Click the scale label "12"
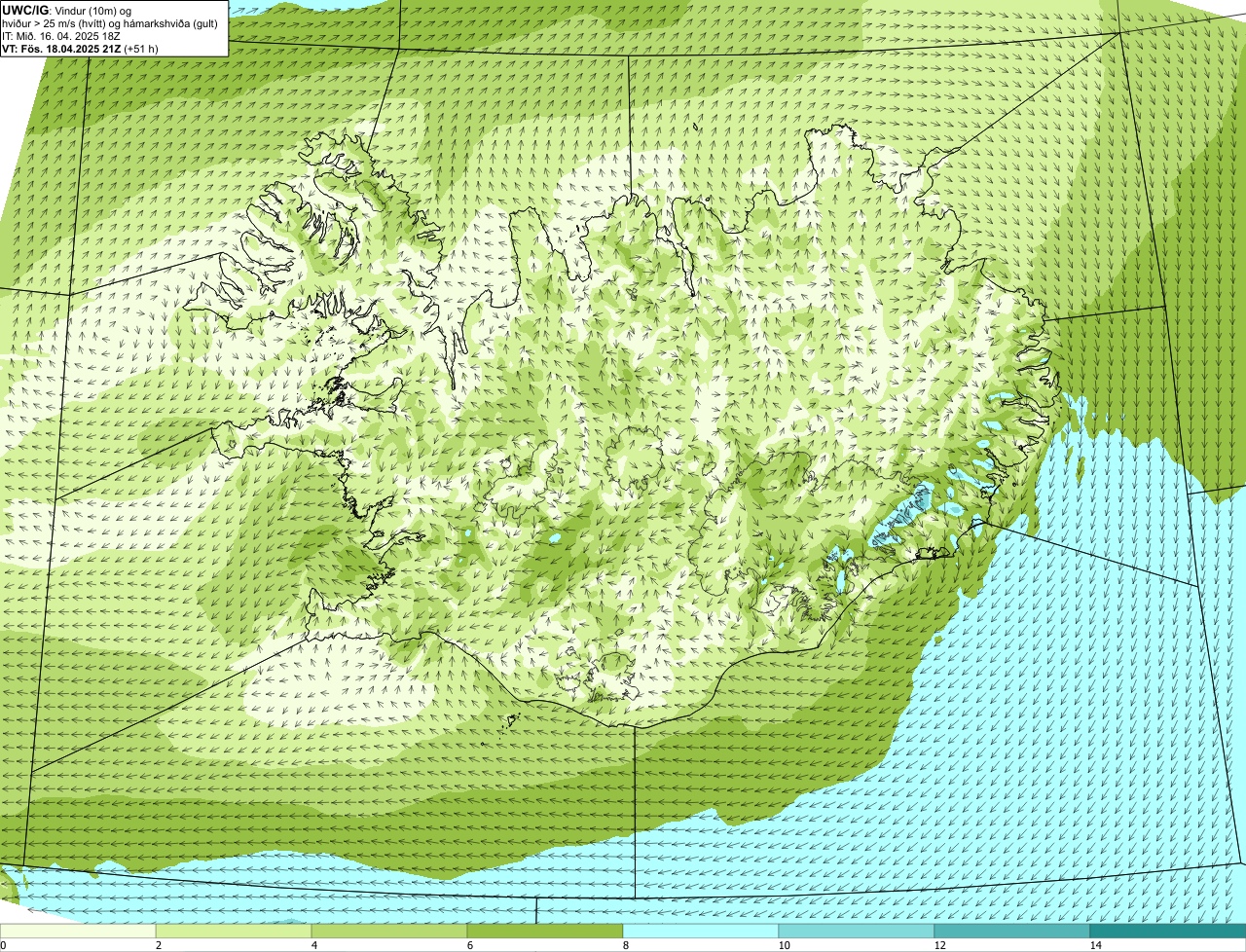This screenshot has height=952, width=1246. click(939, 945)
